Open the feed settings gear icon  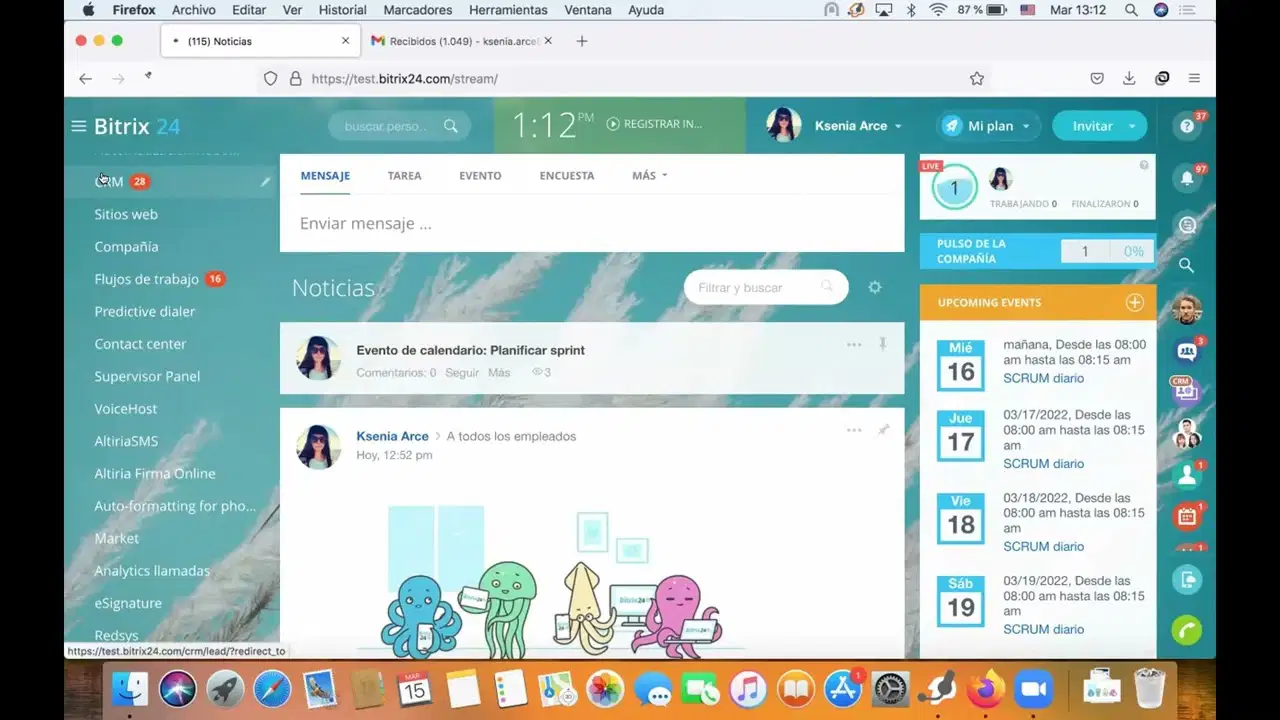coord(875,287)
